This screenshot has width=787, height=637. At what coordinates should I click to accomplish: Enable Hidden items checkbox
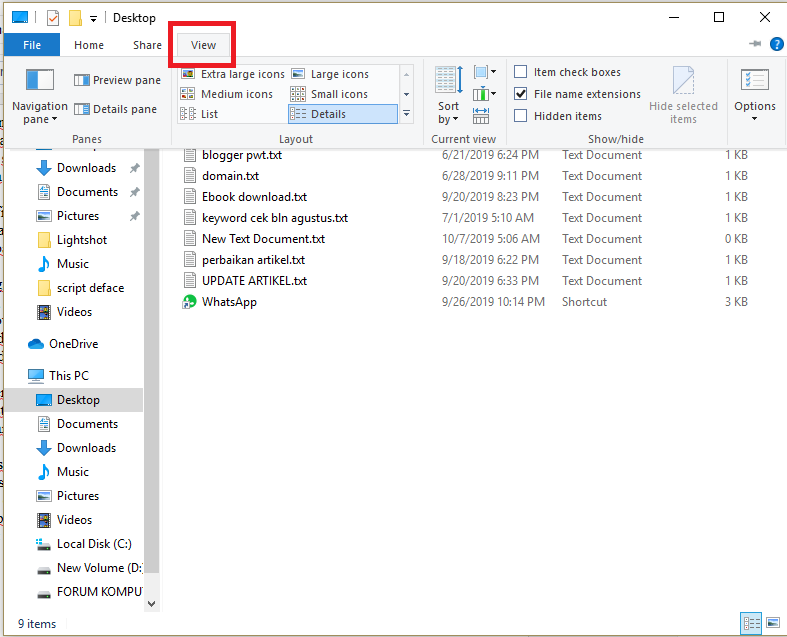tap(521, 116)
